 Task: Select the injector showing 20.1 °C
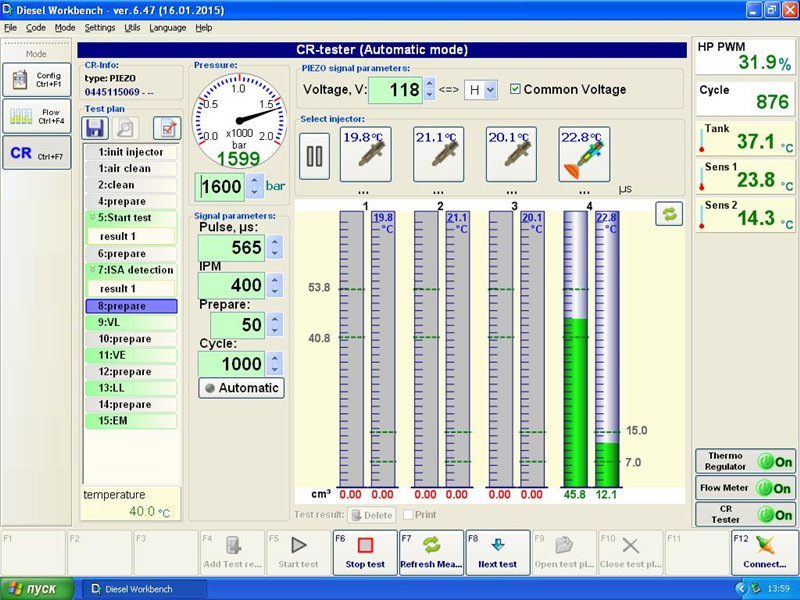[511, 154]
